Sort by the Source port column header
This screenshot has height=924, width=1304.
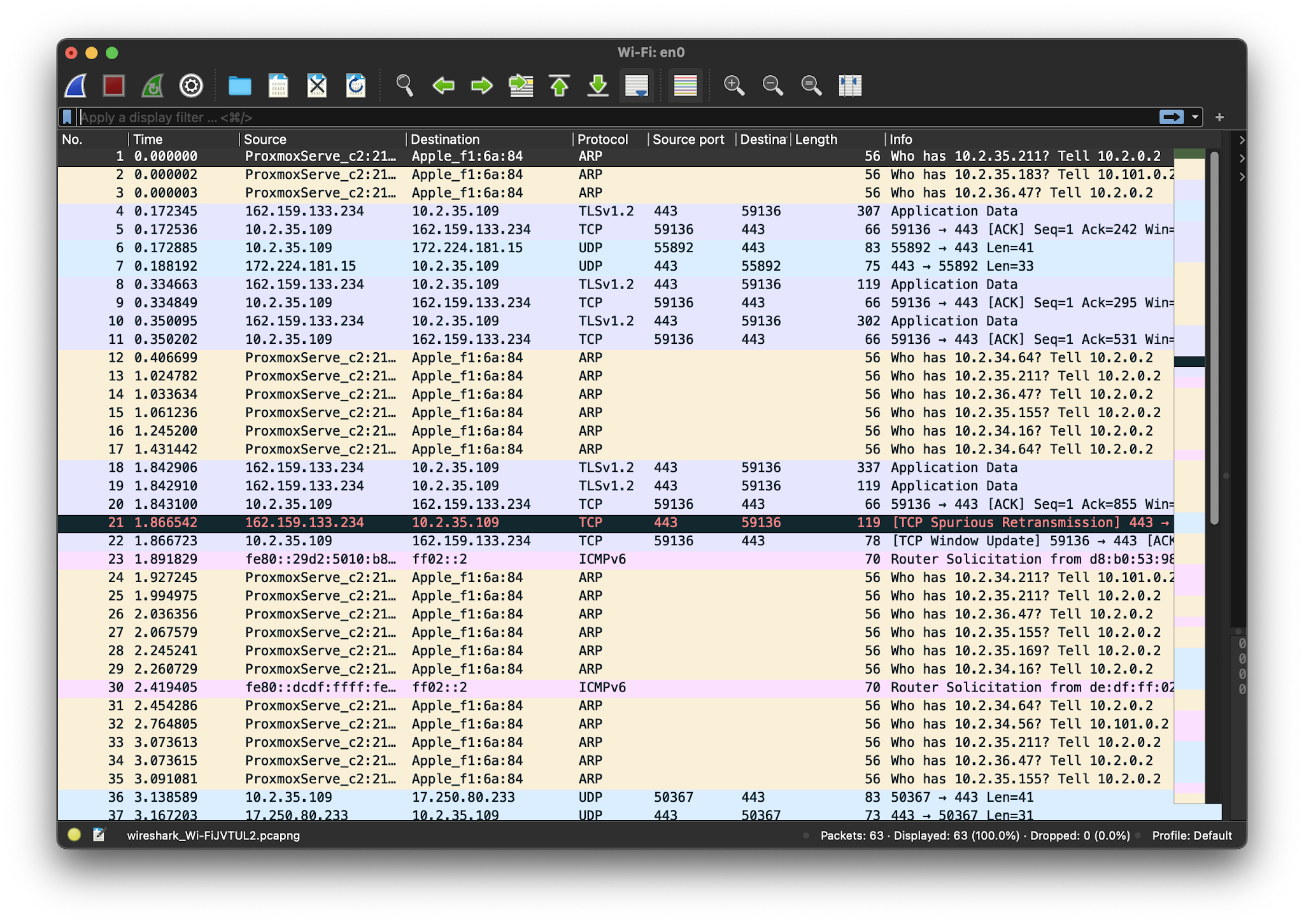coord(691,139)
